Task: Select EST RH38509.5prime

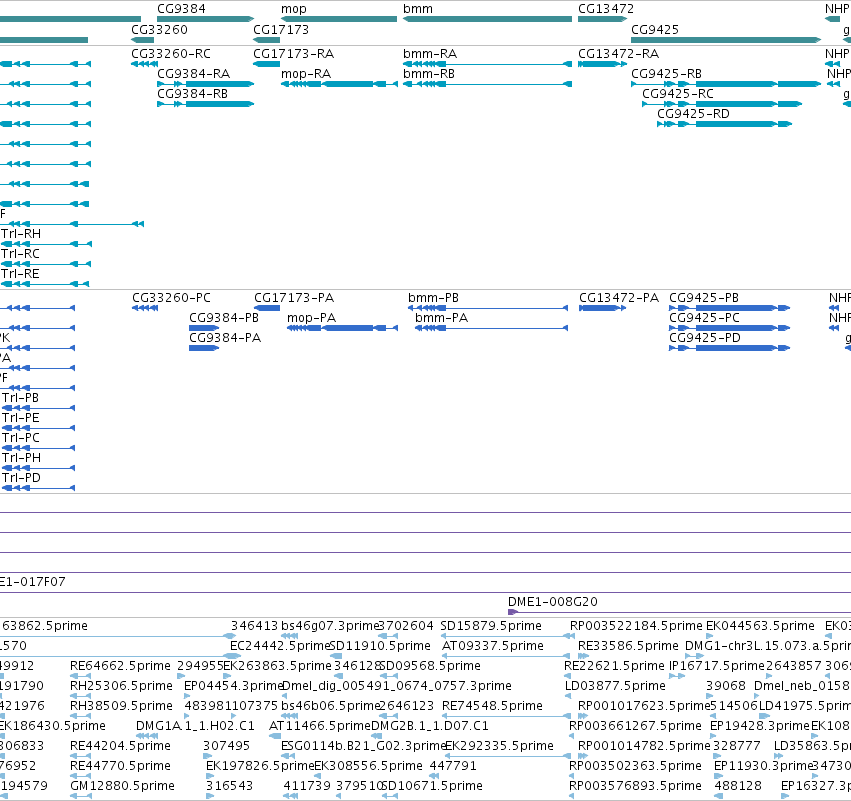Action: (121, 706)
